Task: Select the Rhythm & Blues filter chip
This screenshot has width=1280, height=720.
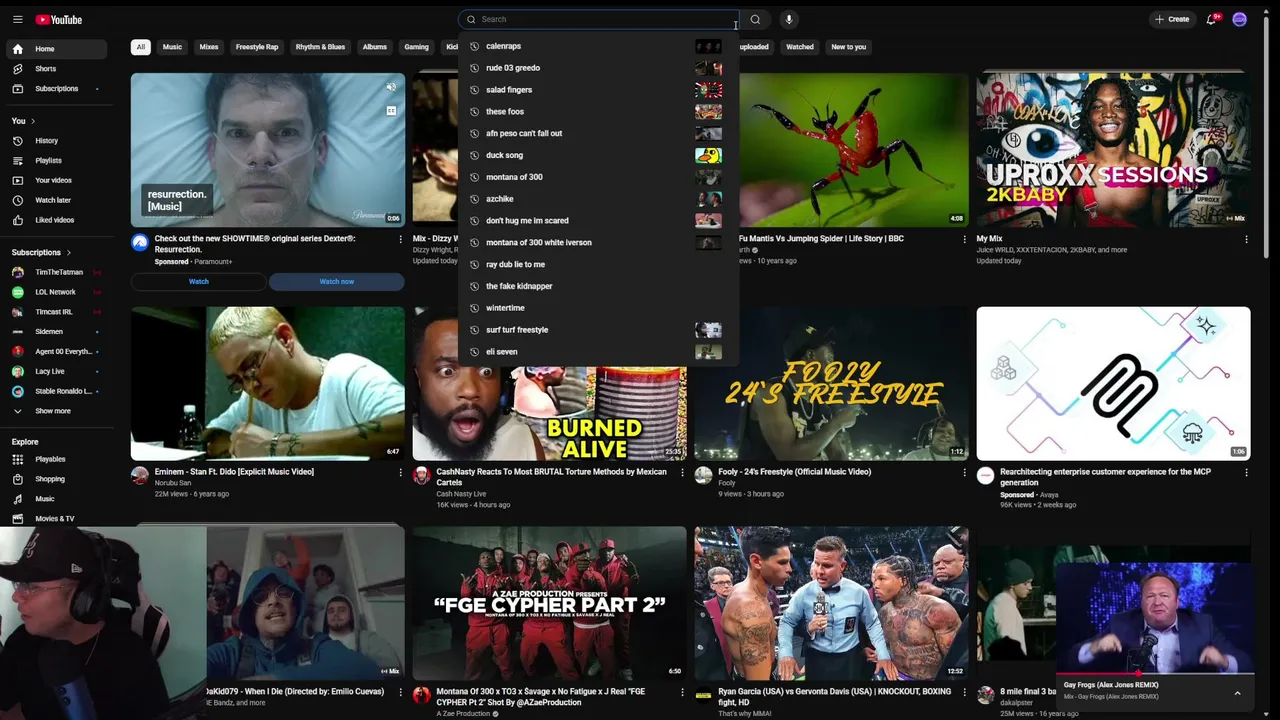Action: point(320,47)
